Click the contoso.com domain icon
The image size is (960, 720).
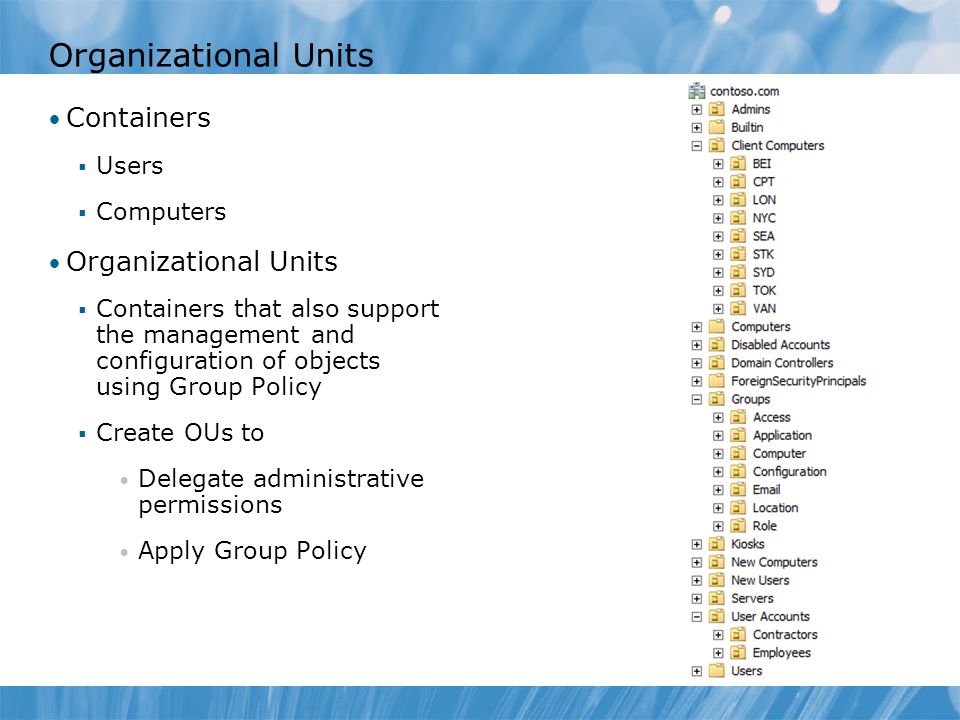pos(696,91)
